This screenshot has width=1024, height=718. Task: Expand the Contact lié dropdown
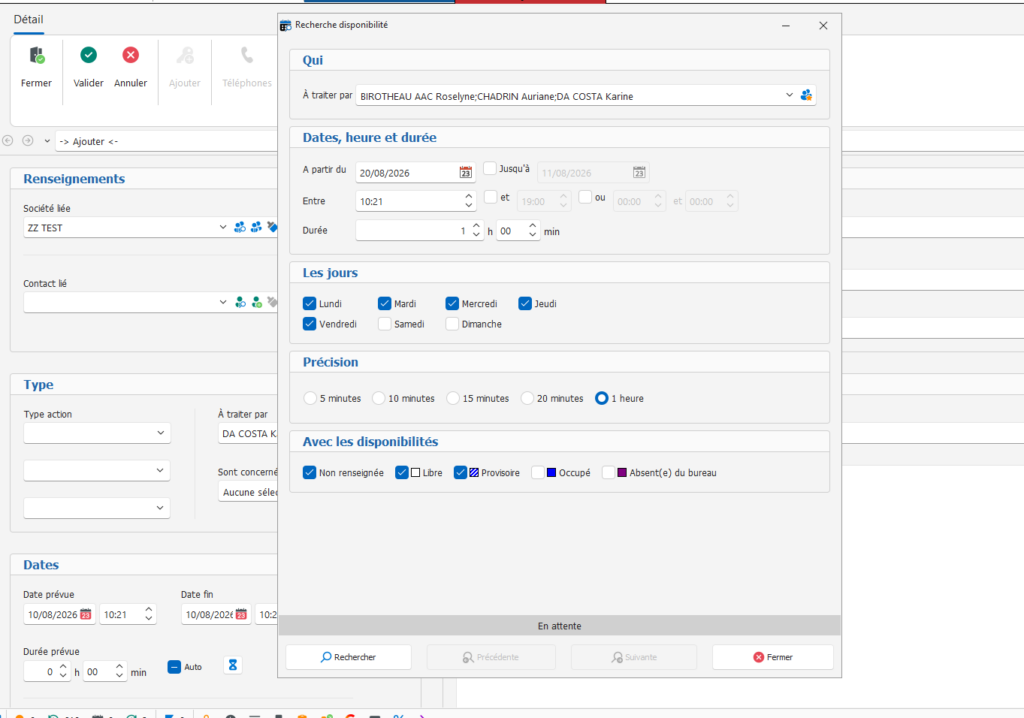pyautogui.click(x=223, y=302)
